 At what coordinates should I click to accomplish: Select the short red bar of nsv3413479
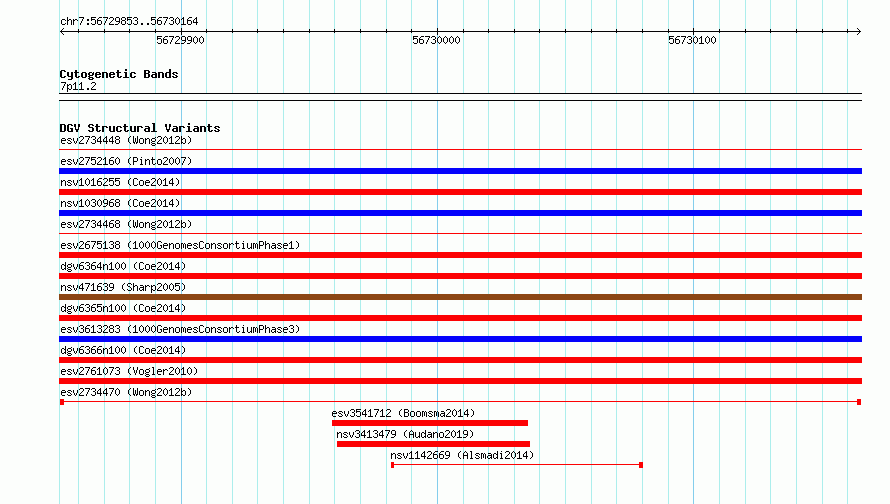pos(433,444)
